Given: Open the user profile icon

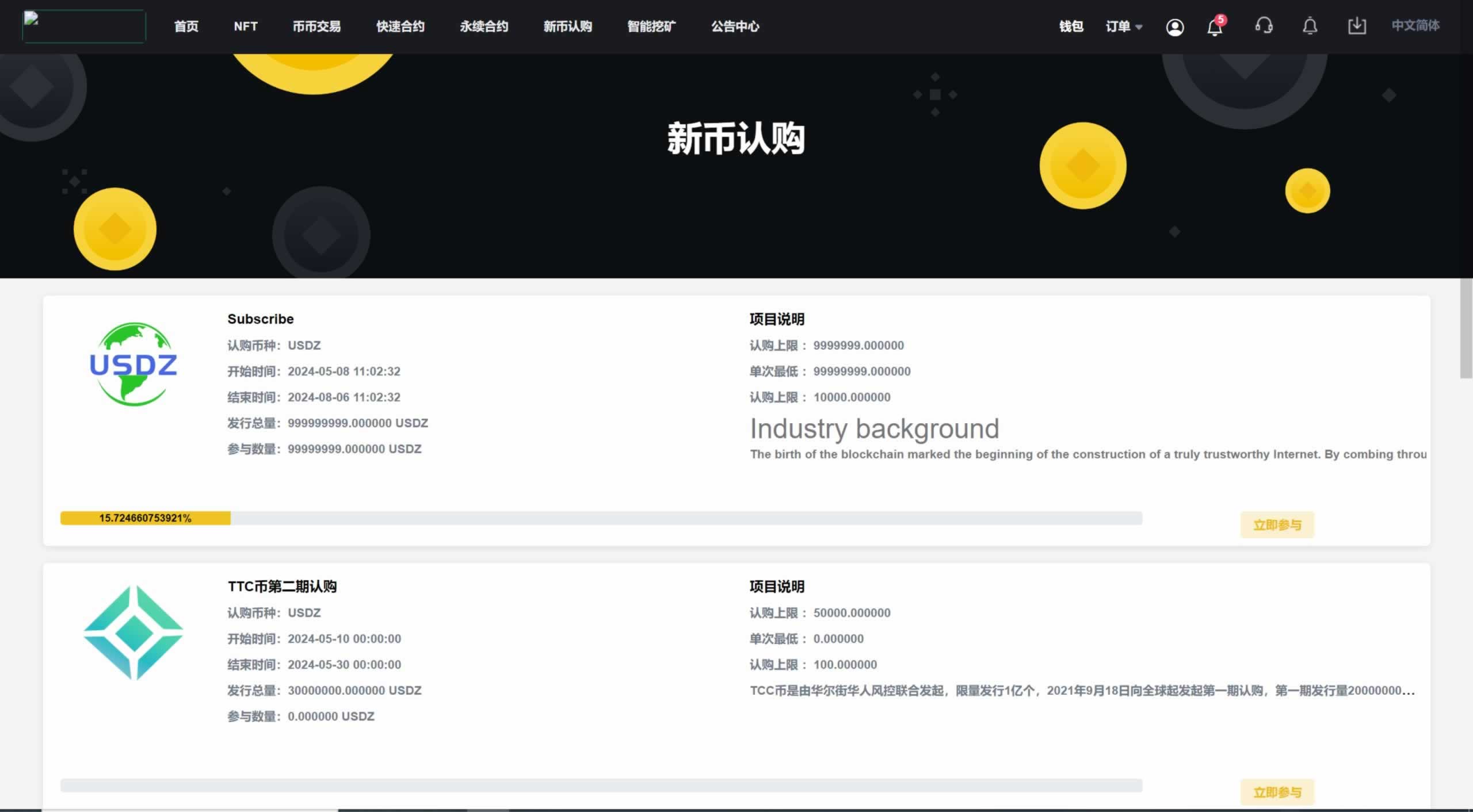Looking at the screenshot, I should 1174,26.
